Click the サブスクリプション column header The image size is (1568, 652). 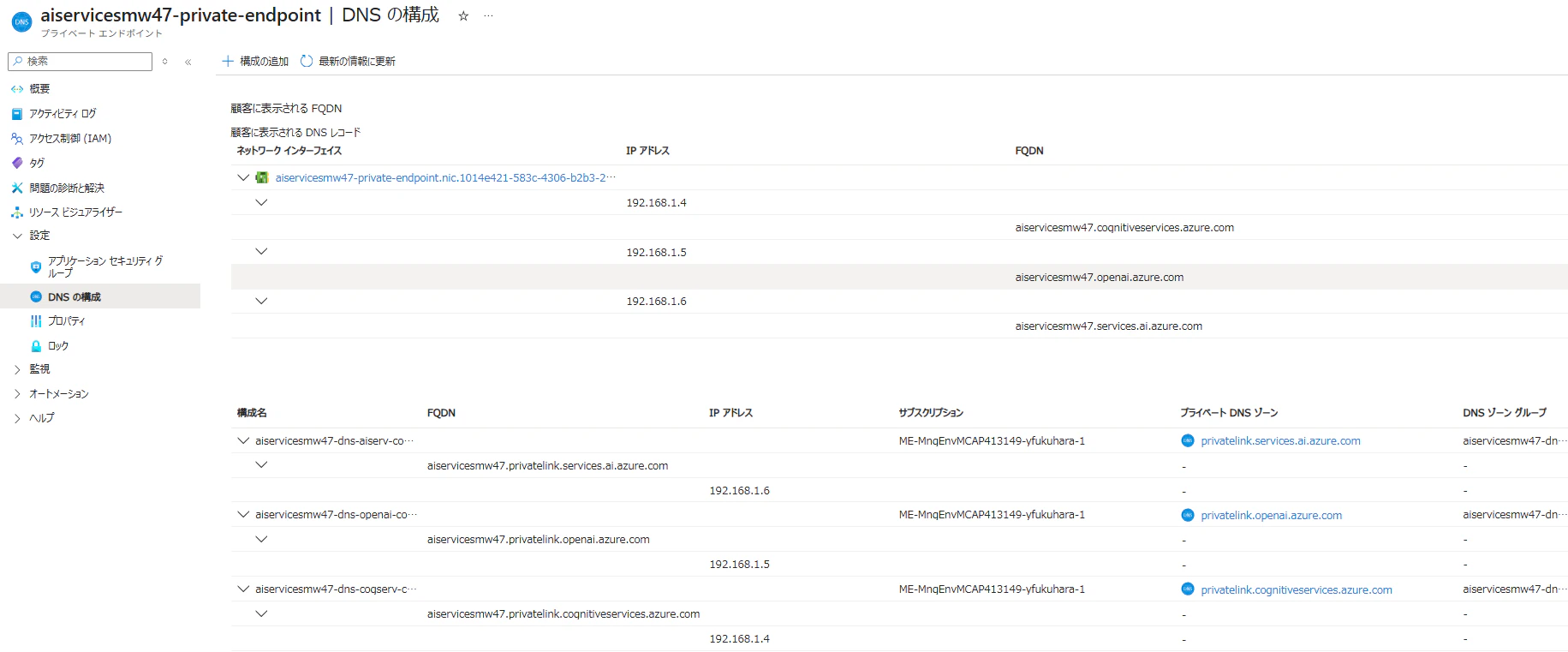click(931, 413)
